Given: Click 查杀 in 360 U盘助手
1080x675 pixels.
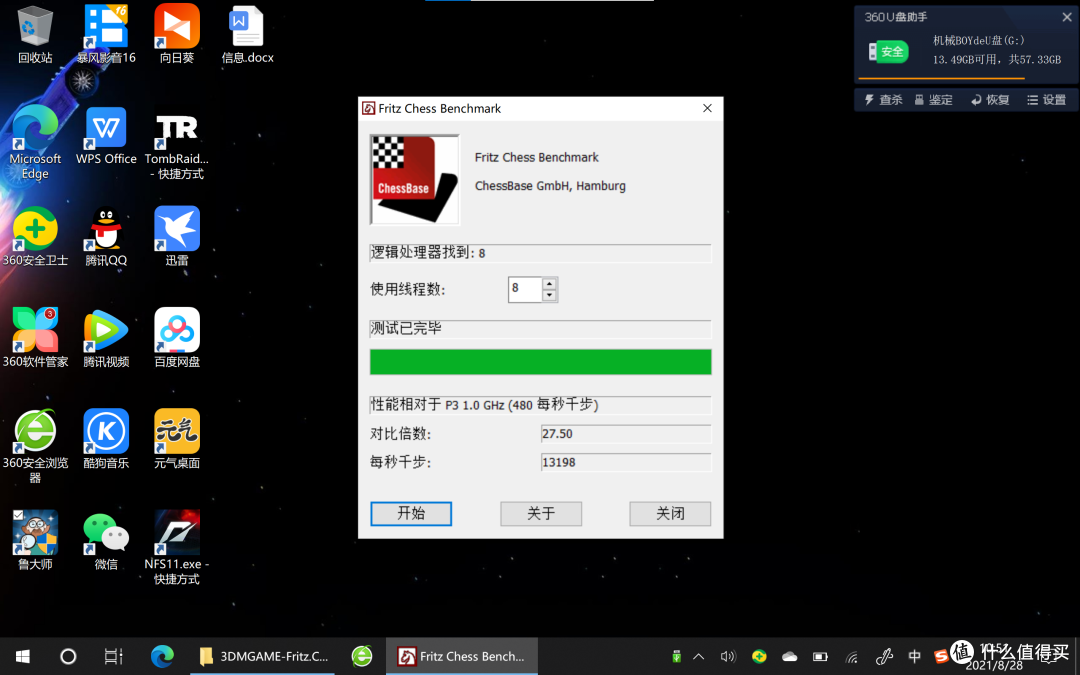Looking at the screenshot, I should (x=883, y=100).
